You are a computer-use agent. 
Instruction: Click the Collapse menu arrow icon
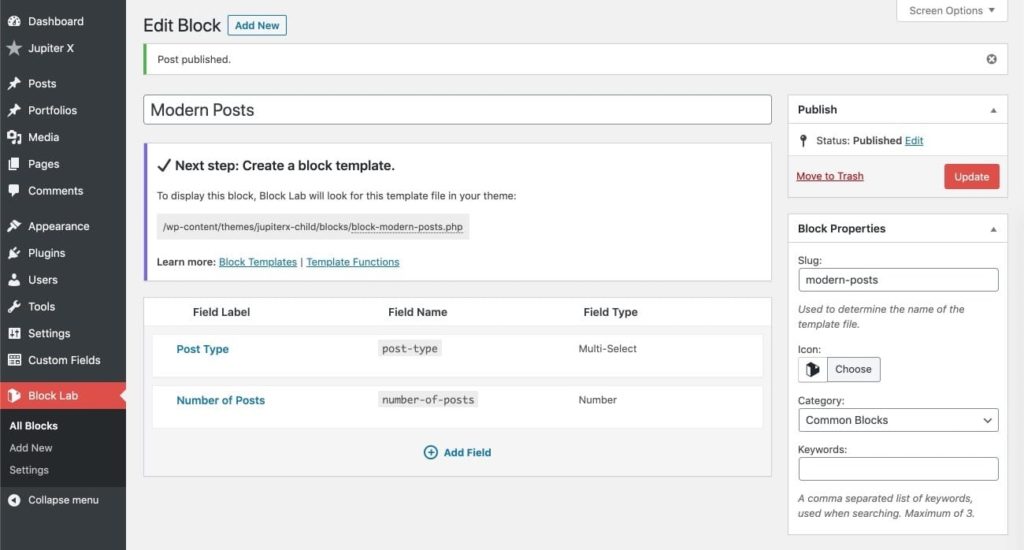coord(14,500)
